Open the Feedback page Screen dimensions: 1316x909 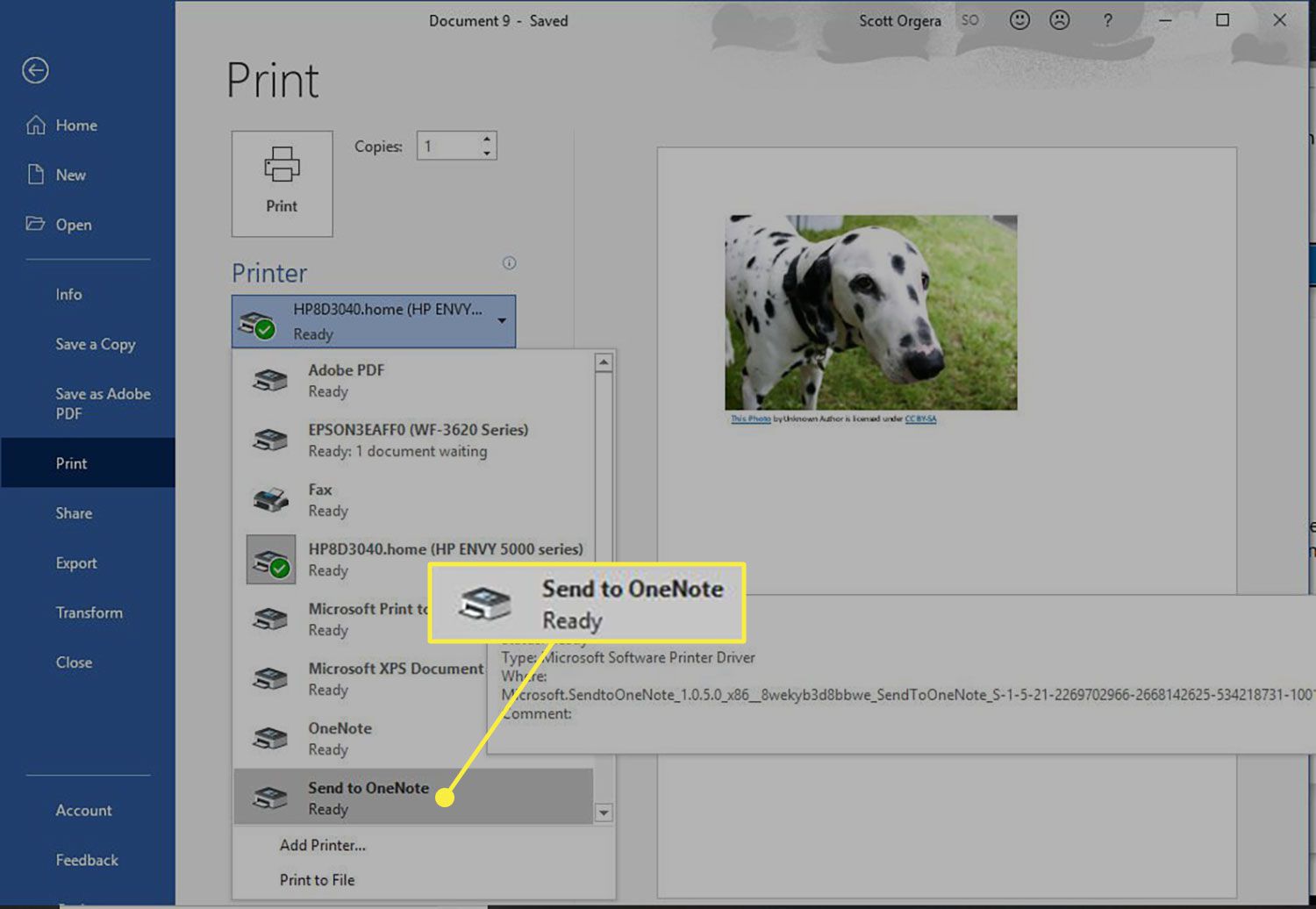point(88,861)
